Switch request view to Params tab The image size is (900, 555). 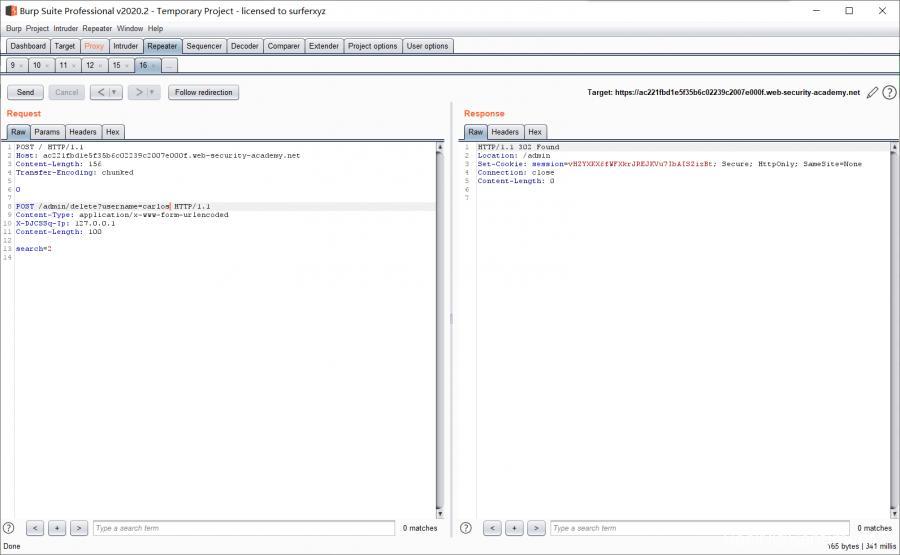47,132
